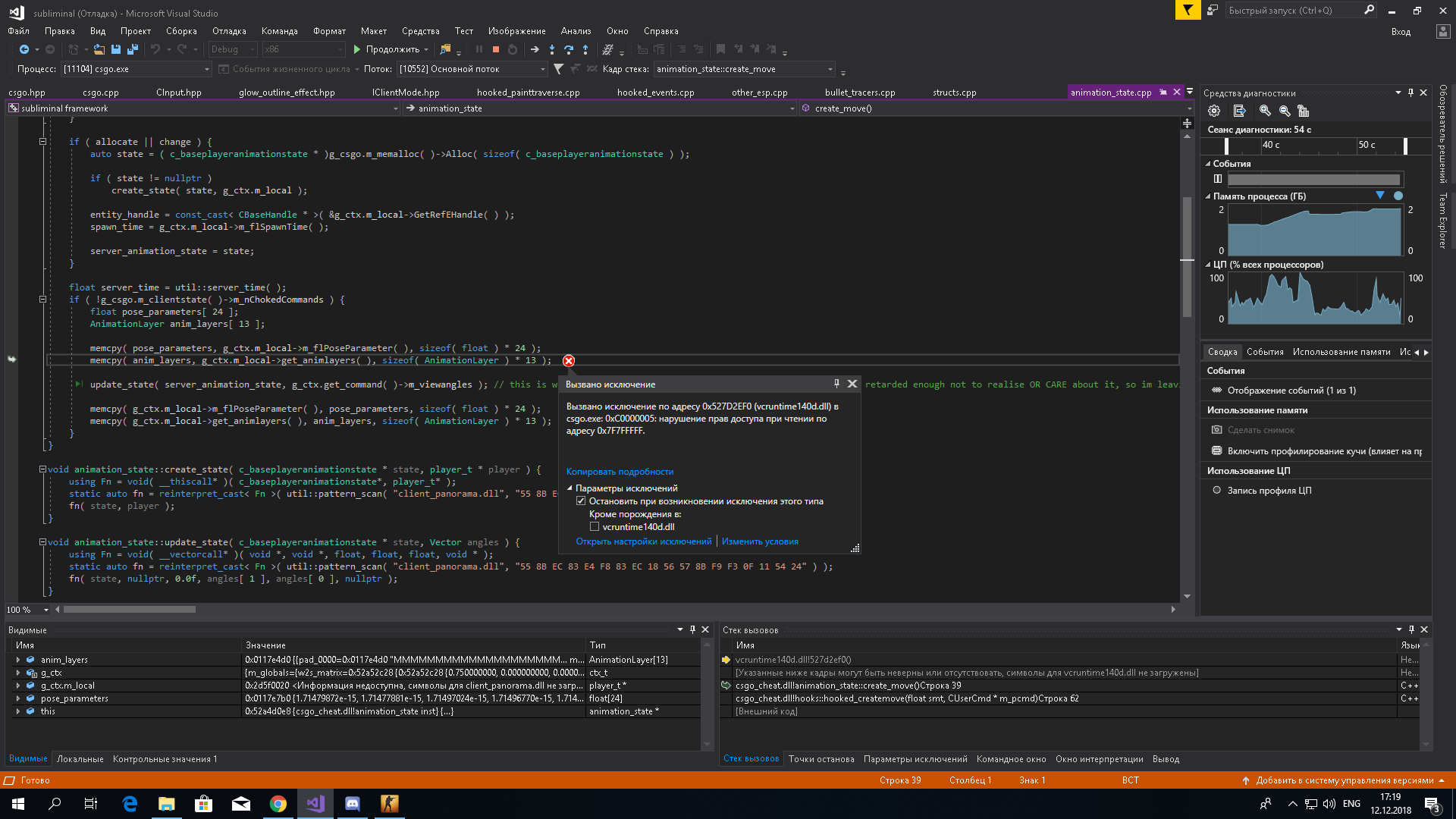Uncheck break when this exception type occurs
This screenshot has height=819, width=1456.
click(x=581, y=501)
